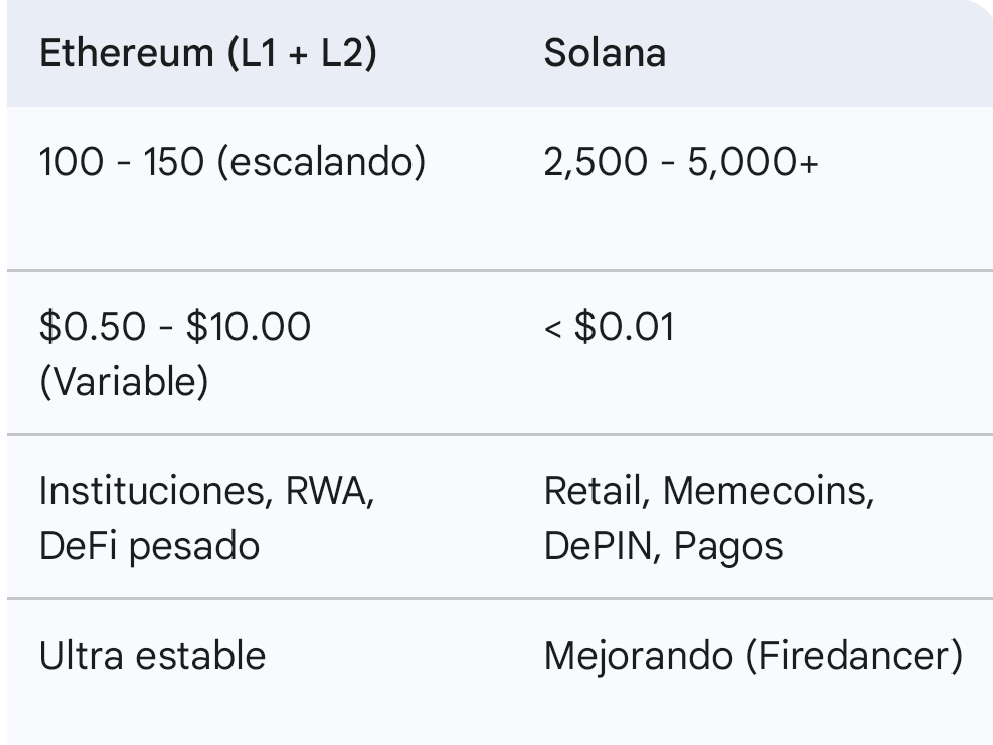Select the (Firedancer) text
The height and width of the screenshot is (745, 993).
(x=855, y=656)
